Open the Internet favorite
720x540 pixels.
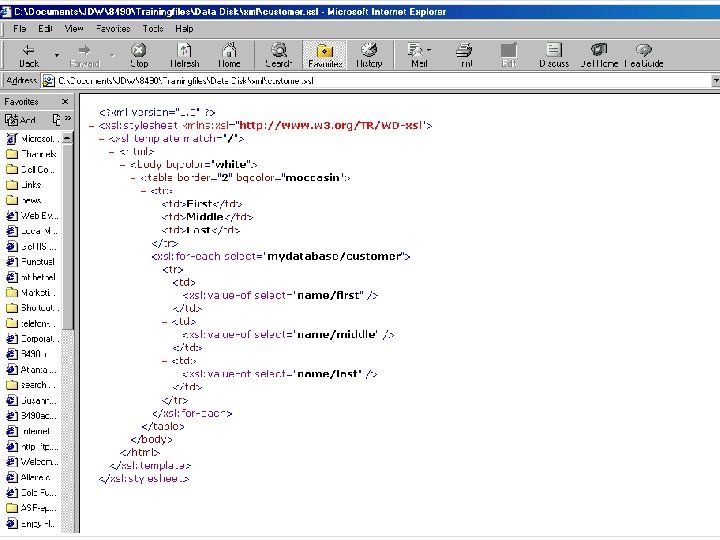pyautogui.click(x=28, y=431)
